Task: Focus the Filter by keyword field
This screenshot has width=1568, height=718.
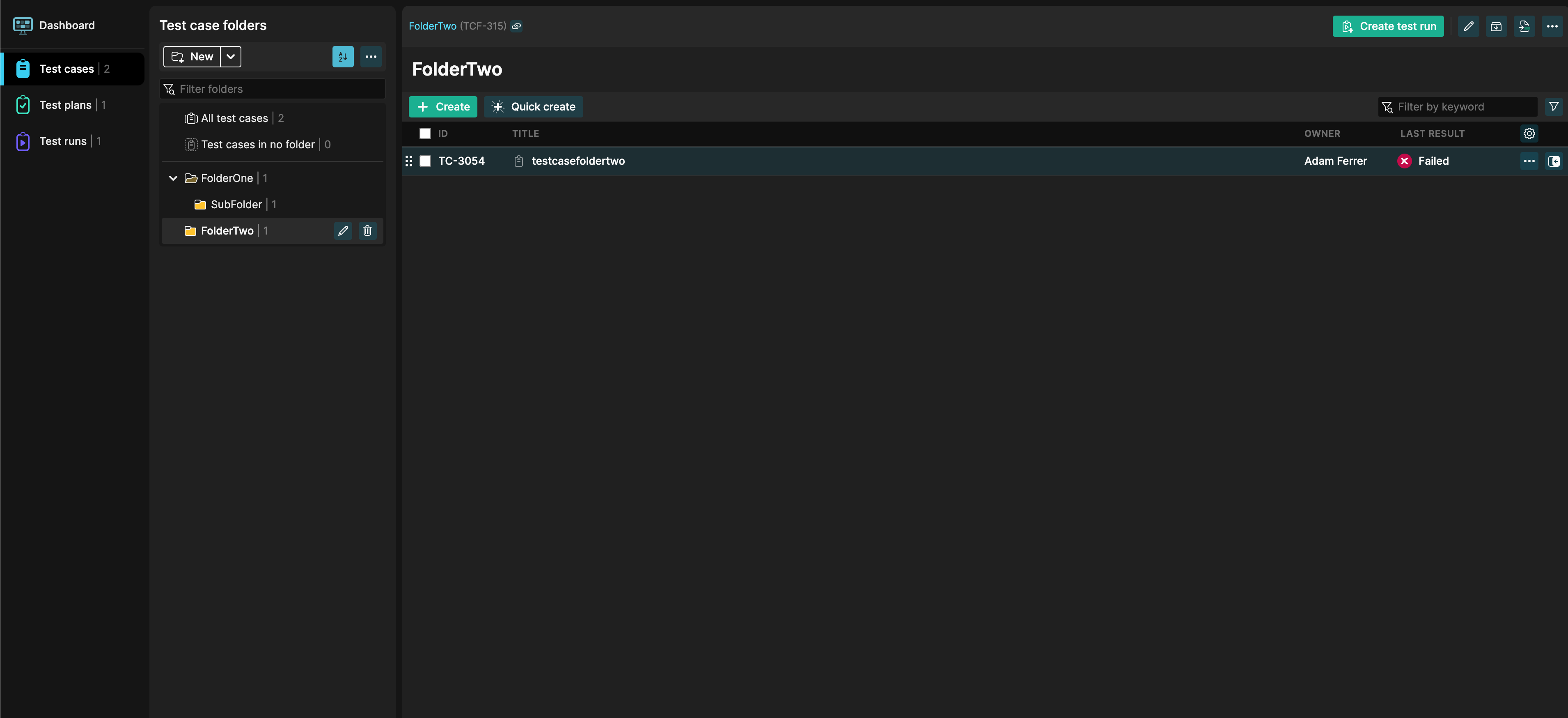Action: coord(1457,106)
